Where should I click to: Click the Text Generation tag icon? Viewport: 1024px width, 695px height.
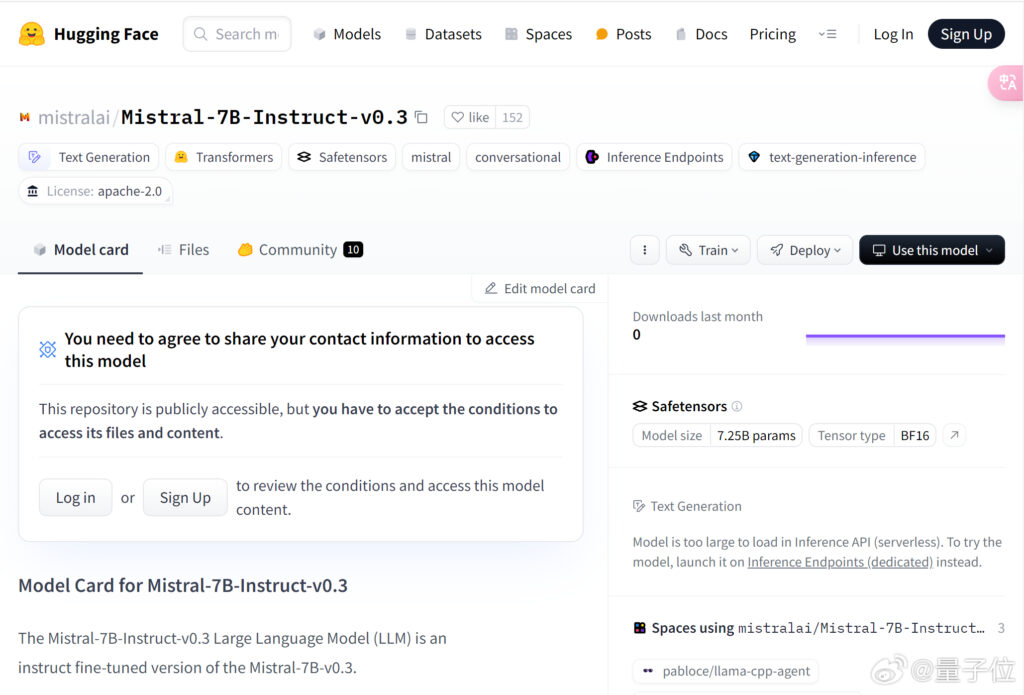point(35,157)
